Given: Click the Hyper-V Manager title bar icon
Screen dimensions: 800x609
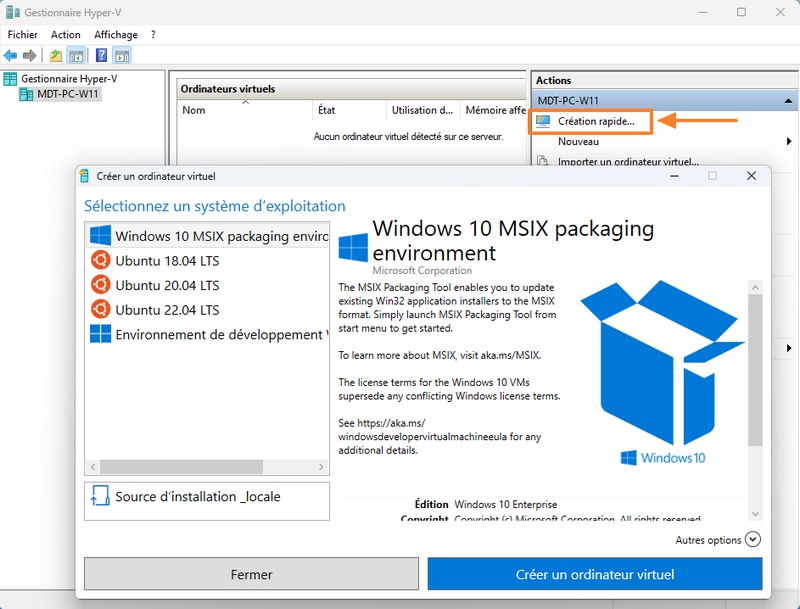Looking at the screenshot, I should pyautogui.click(x=12, y=12).
